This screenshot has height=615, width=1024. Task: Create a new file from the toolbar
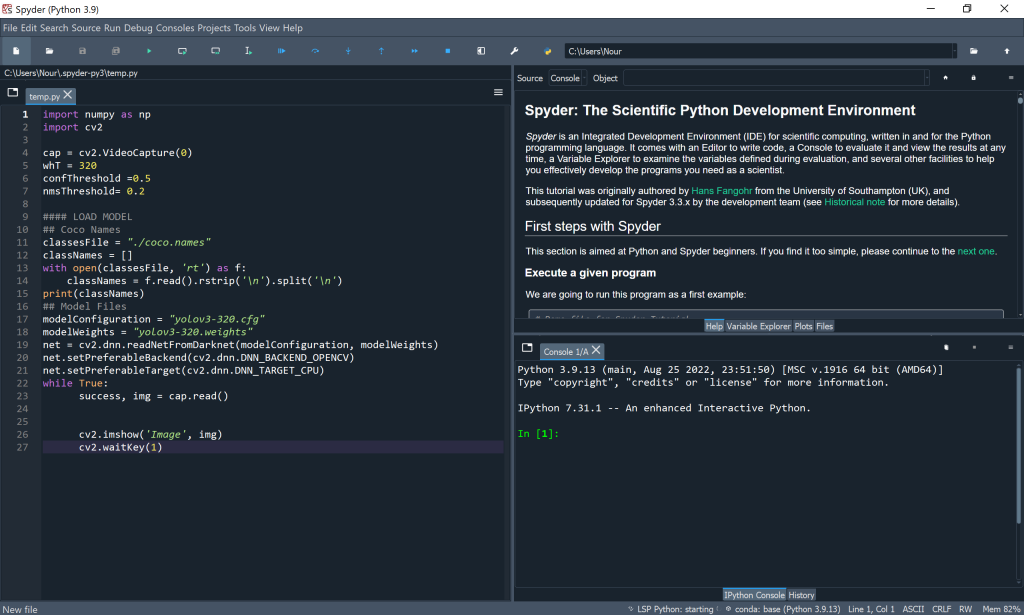coord(16,51)
